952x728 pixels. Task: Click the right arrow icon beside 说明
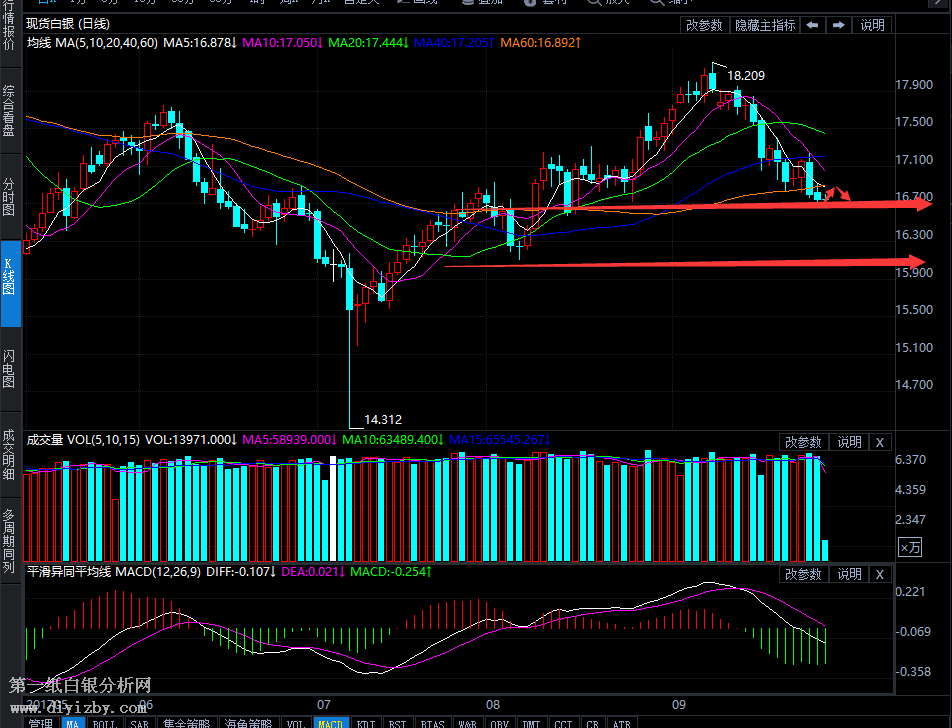838,25
